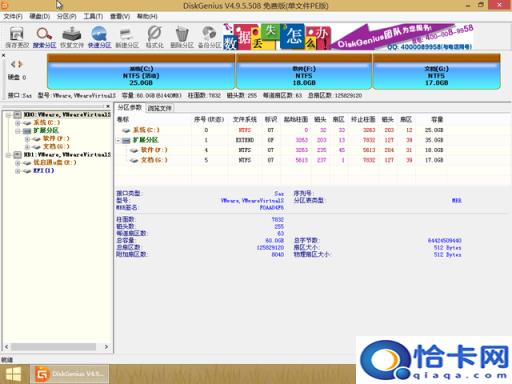Open the 查看(V) menu
The height and width of the screenshot is (384, 512).
click(x=120, y=16)
